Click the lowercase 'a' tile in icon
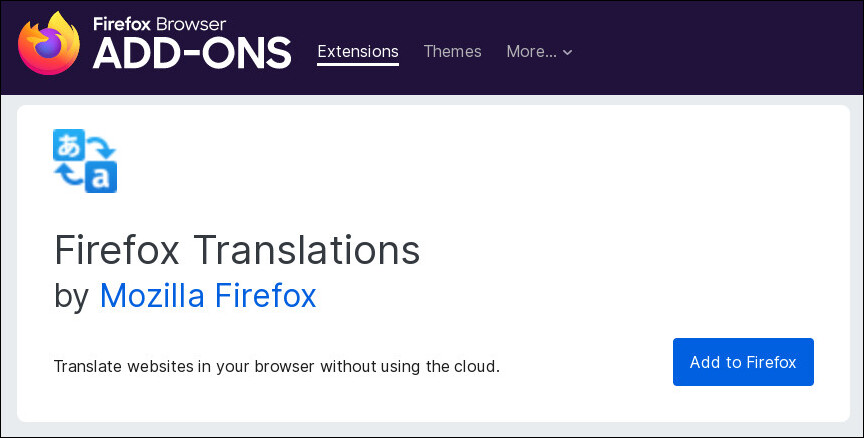 pyautogui.click(x=101, y=177)
